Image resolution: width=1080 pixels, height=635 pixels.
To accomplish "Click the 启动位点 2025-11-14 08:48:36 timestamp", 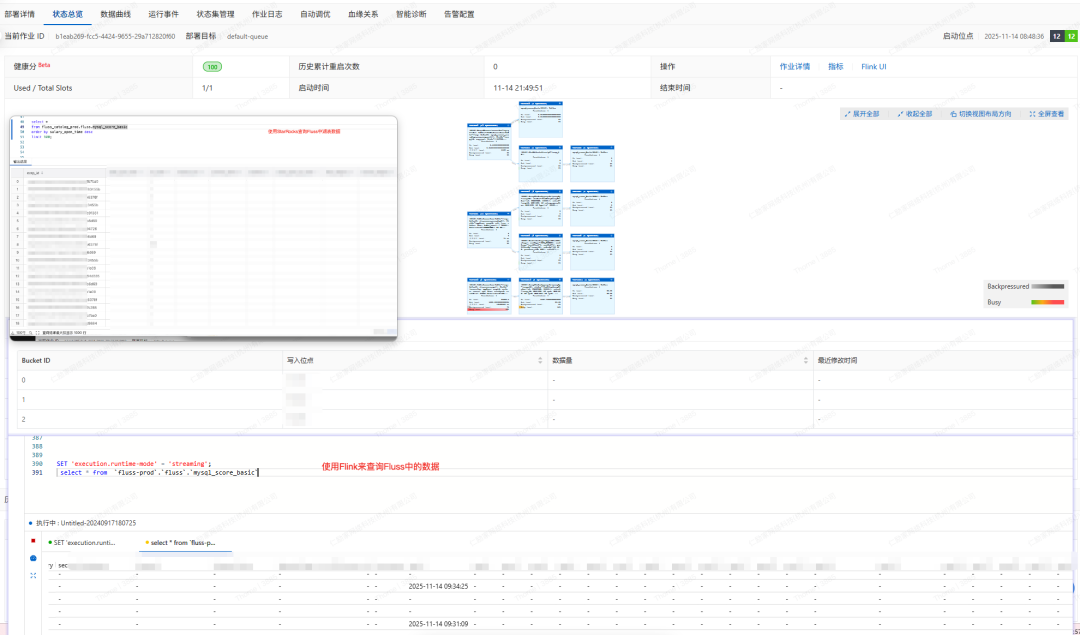I will coord(1014,37).
